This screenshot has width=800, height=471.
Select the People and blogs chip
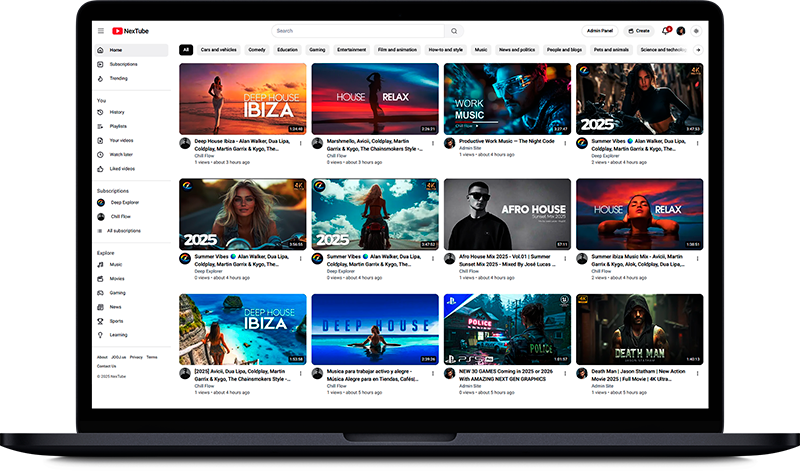coord(564,50)
